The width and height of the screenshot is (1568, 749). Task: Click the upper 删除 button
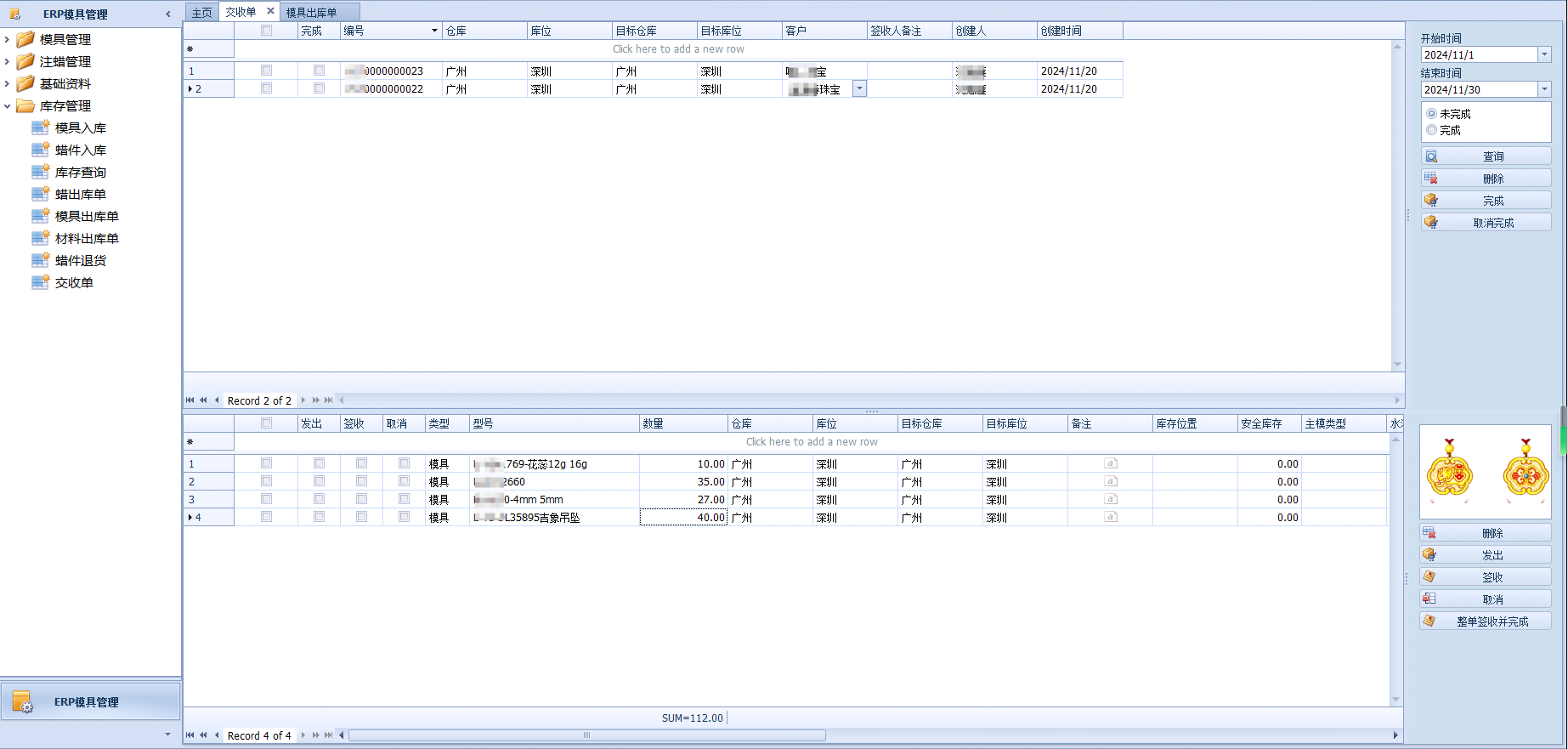[x=1486, y=179]
